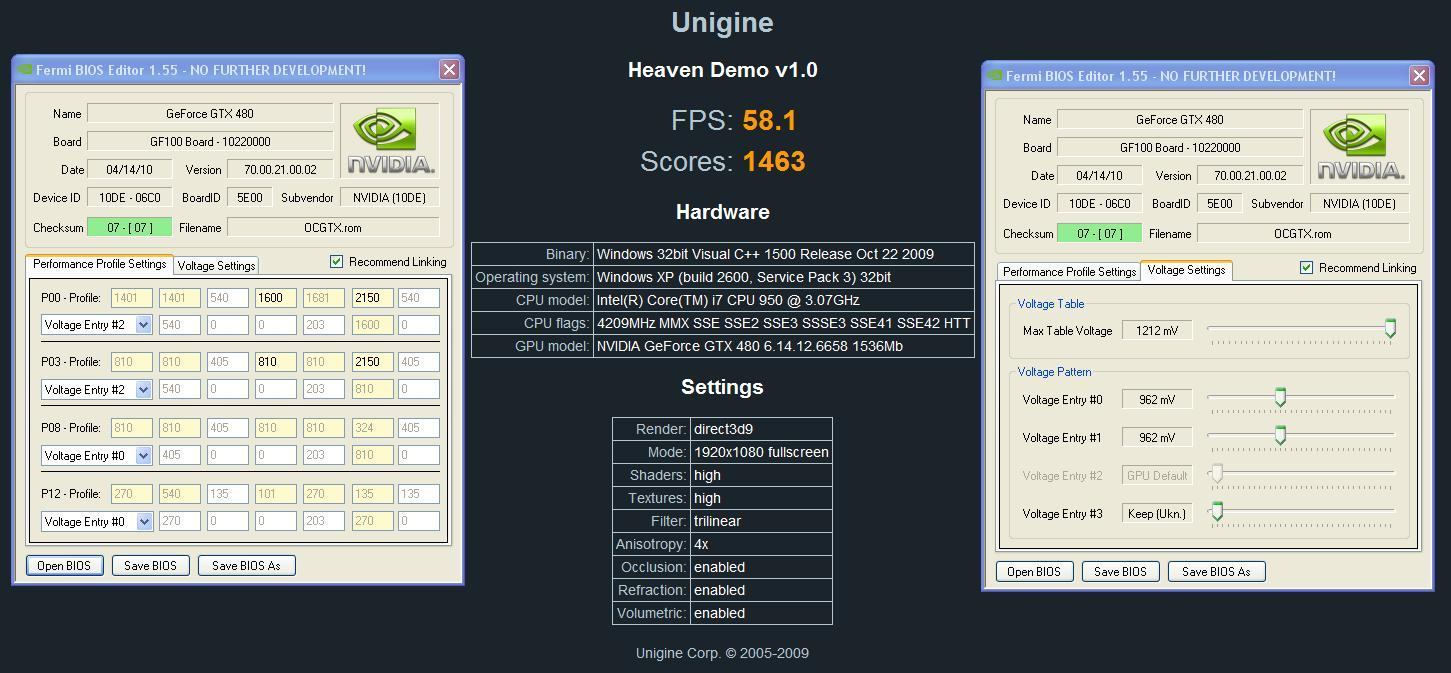This screenshot has width=1451, height=673.
Task: Click the P00 profile field containing 1600
Action: [x=276, y=298]
